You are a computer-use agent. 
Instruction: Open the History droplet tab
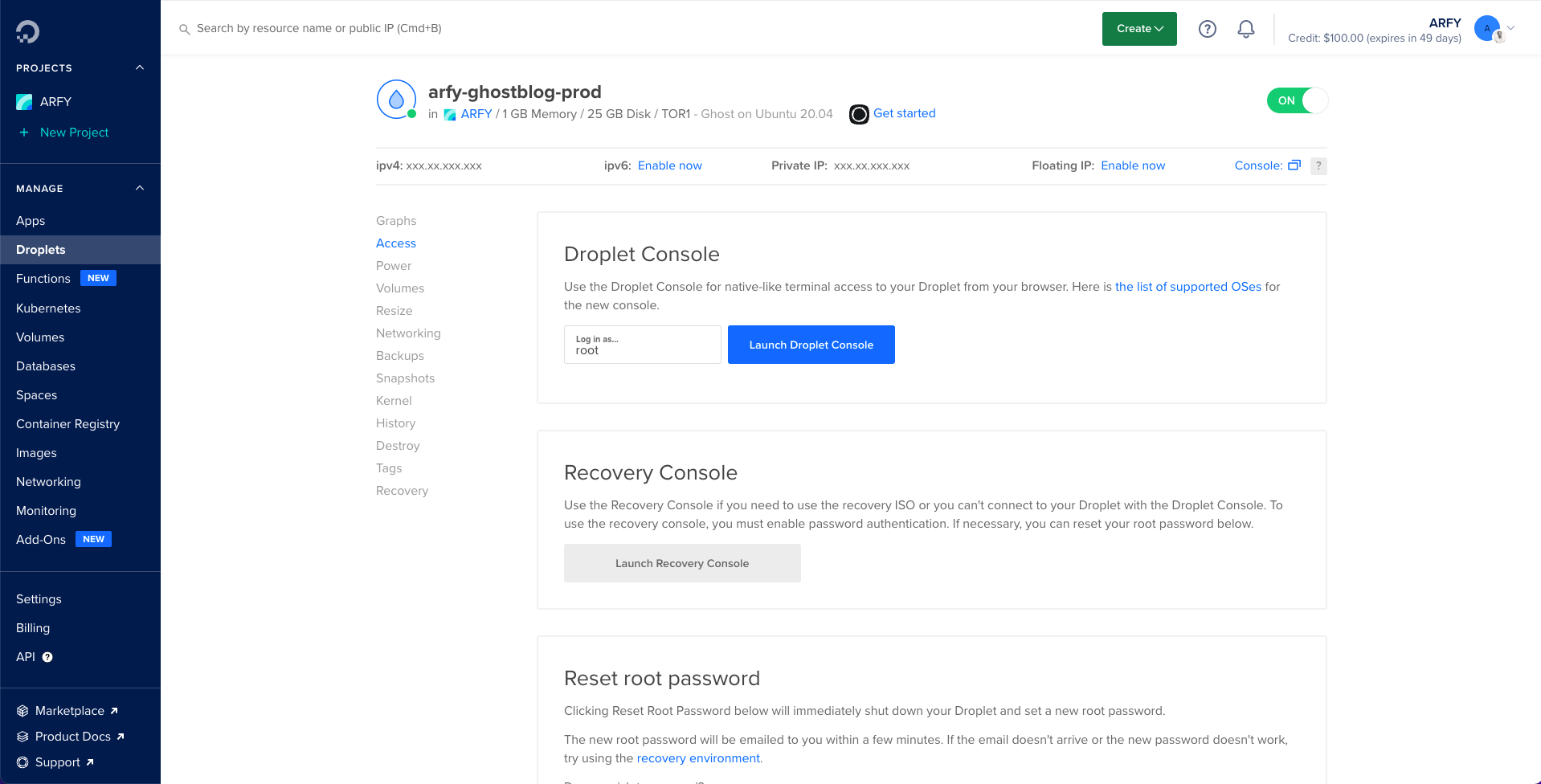pos(396,423)
